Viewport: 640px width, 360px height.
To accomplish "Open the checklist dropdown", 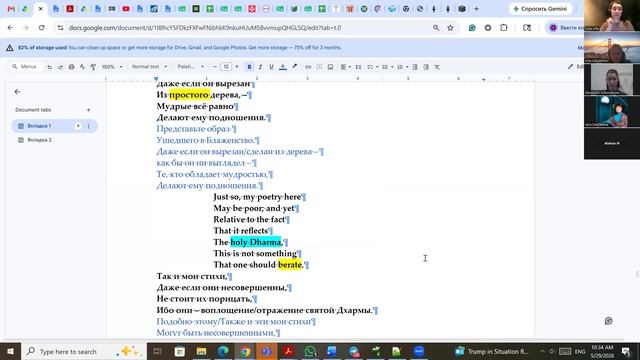I will coord(372,67).
